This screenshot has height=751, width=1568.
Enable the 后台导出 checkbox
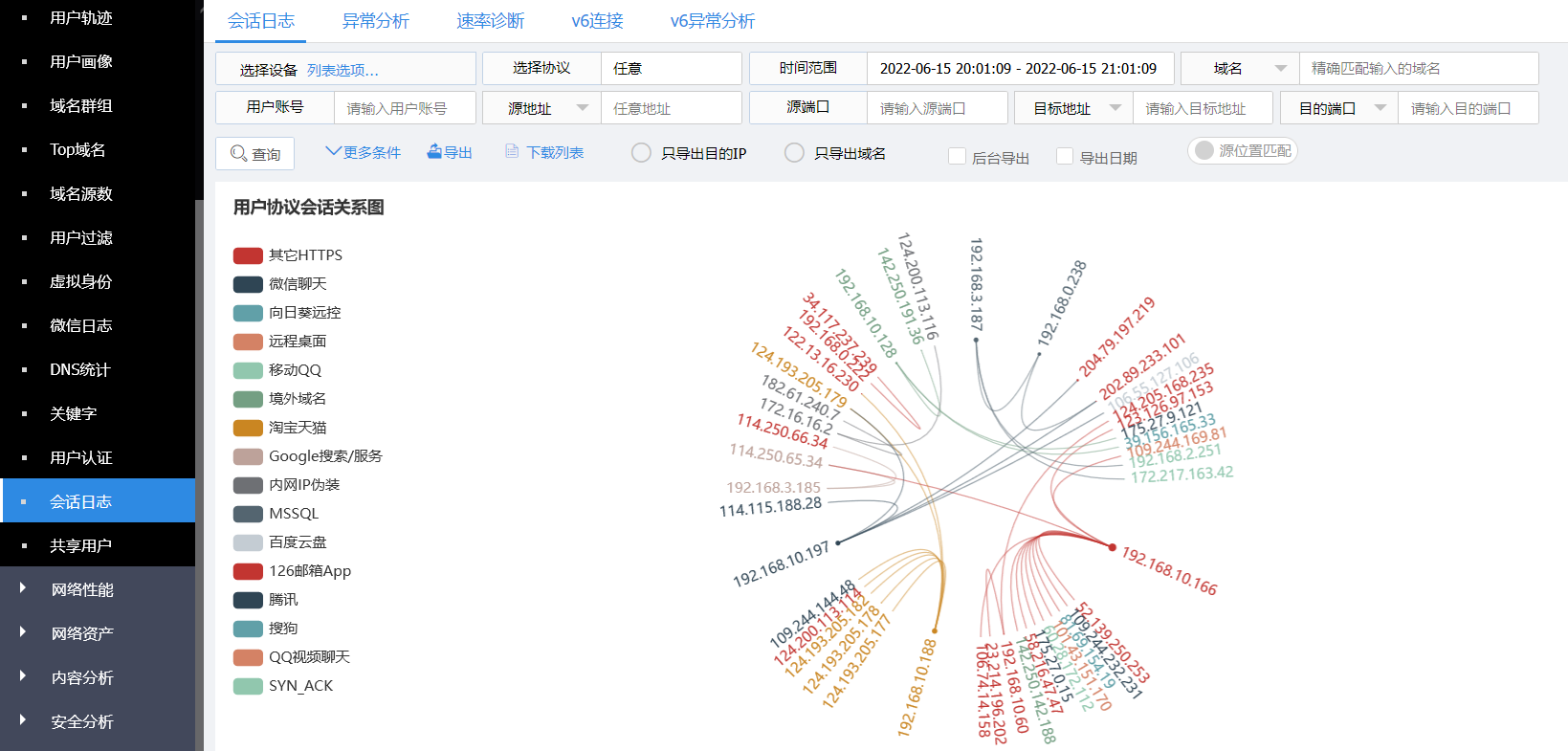coord(957,157)
